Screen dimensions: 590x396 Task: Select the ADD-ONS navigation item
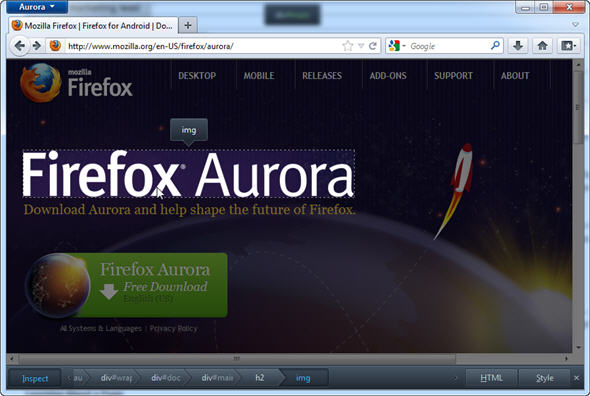[x=388, y=76]
